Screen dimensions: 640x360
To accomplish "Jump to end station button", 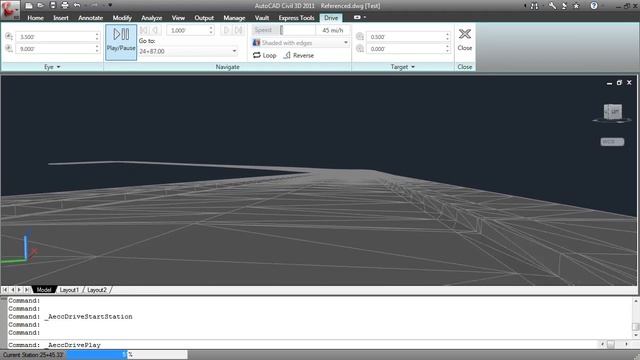I will click(239, 30).
